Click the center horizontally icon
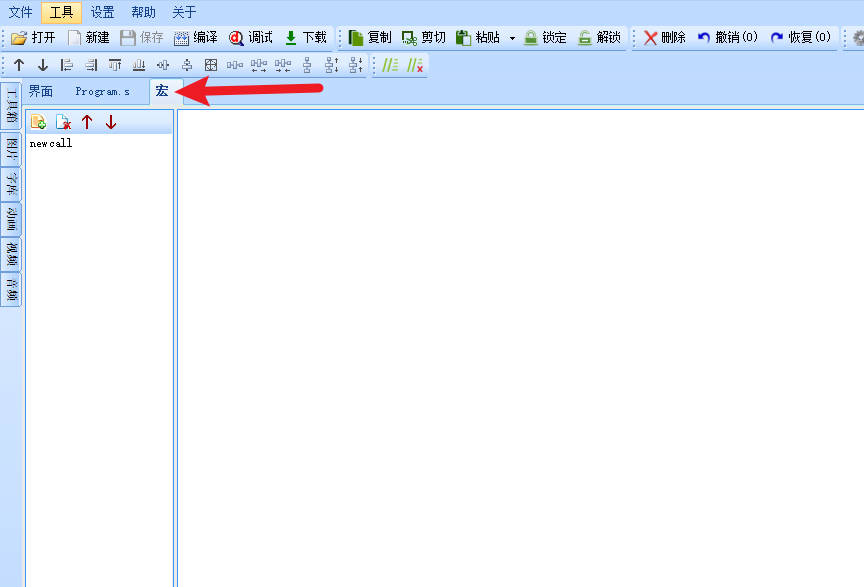This screenshot has width=864, height=587. [163, 65]
